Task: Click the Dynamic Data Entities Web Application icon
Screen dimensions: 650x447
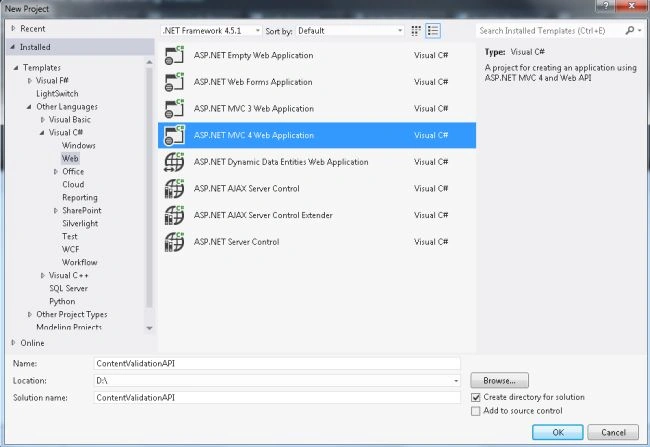Action: coord(174,162)
